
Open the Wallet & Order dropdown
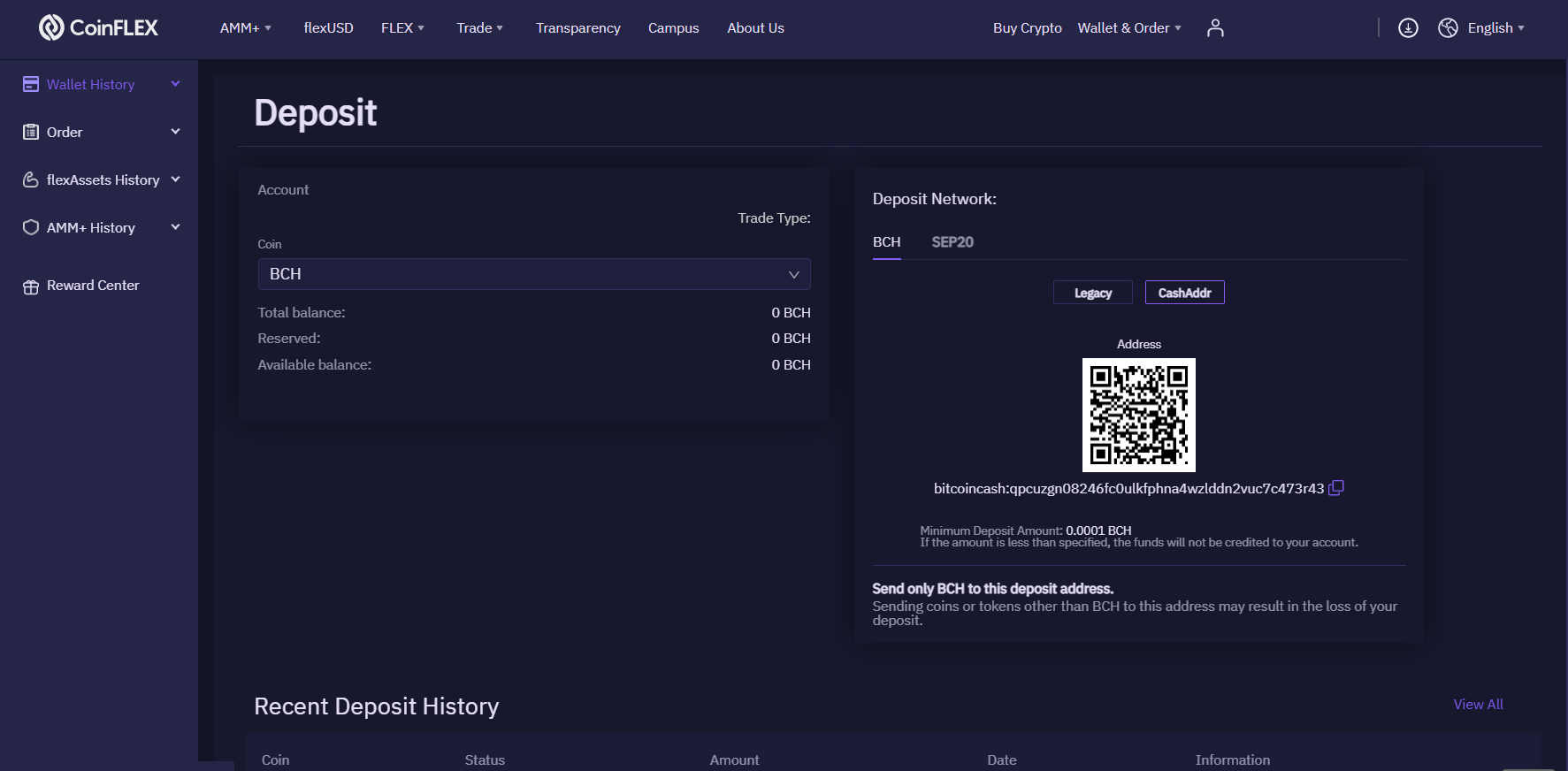click(x=1129, y=28)
